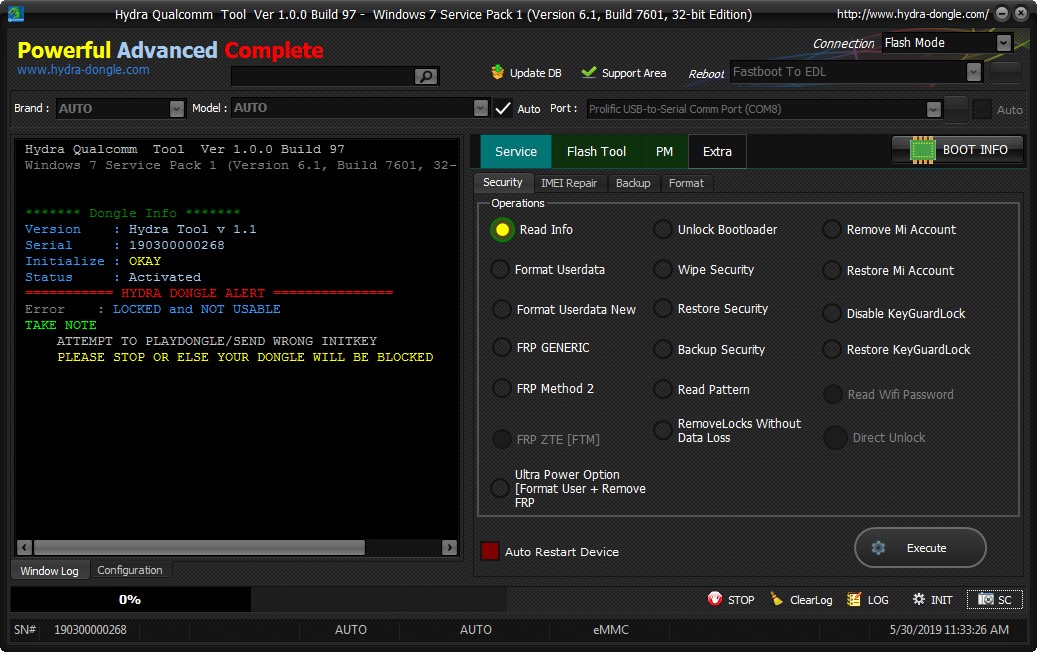This screenshot has width=1037, height=652.
Task: Toggle the Auto Restart Device red box
Action: (490, 551)
